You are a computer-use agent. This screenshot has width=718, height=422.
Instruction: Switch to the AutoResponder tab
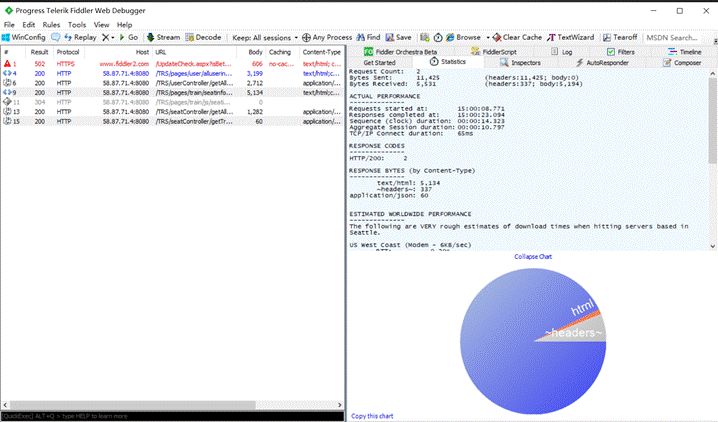pyautogui.click(x=602, y=62)
